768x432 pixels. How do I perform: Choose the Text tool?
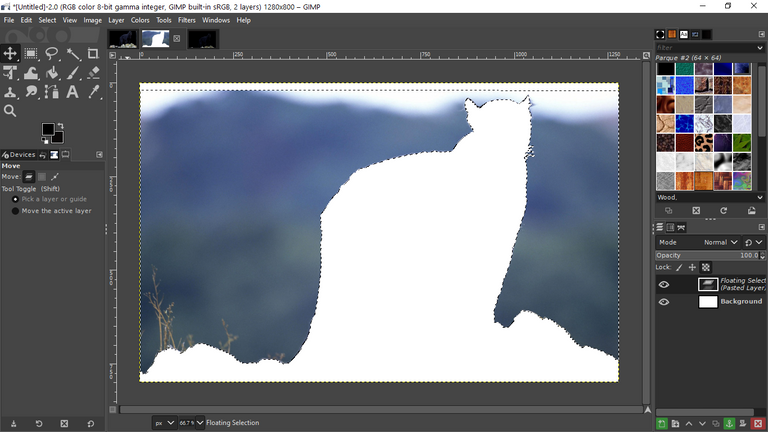point(74,92)
